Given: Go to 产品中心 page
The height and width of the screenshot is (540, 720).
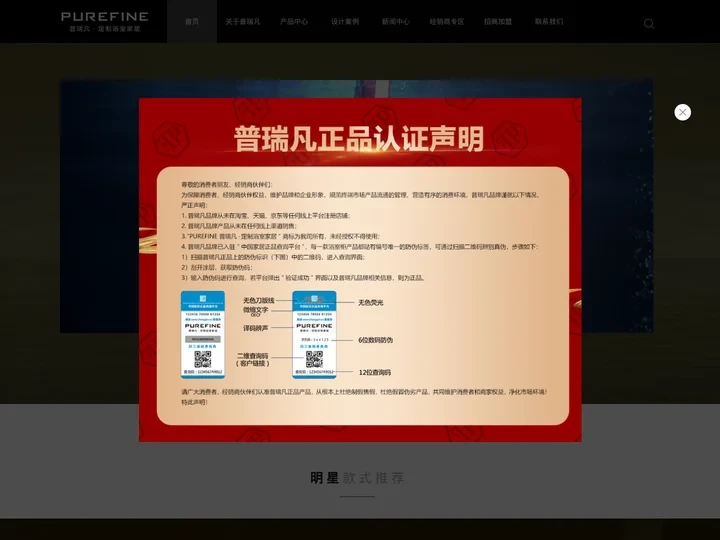Looking at the screenshot, I should [294, 22].
